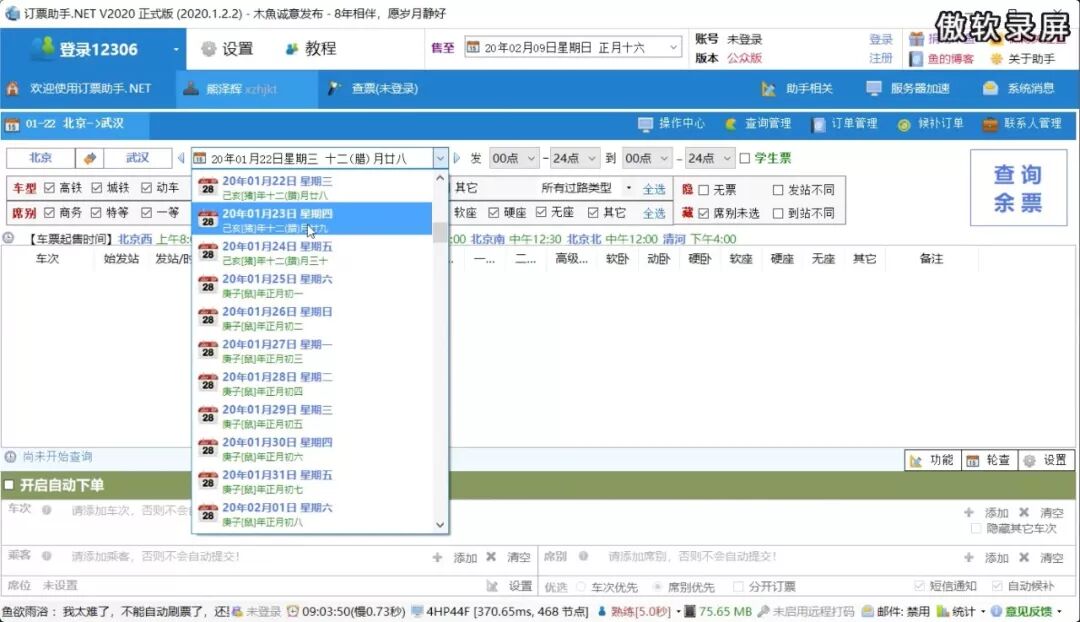Open departure end time 24点 dropdown
Viewport: 1080px width, 622px height.
pyautogui.click(x=574, y=158)
